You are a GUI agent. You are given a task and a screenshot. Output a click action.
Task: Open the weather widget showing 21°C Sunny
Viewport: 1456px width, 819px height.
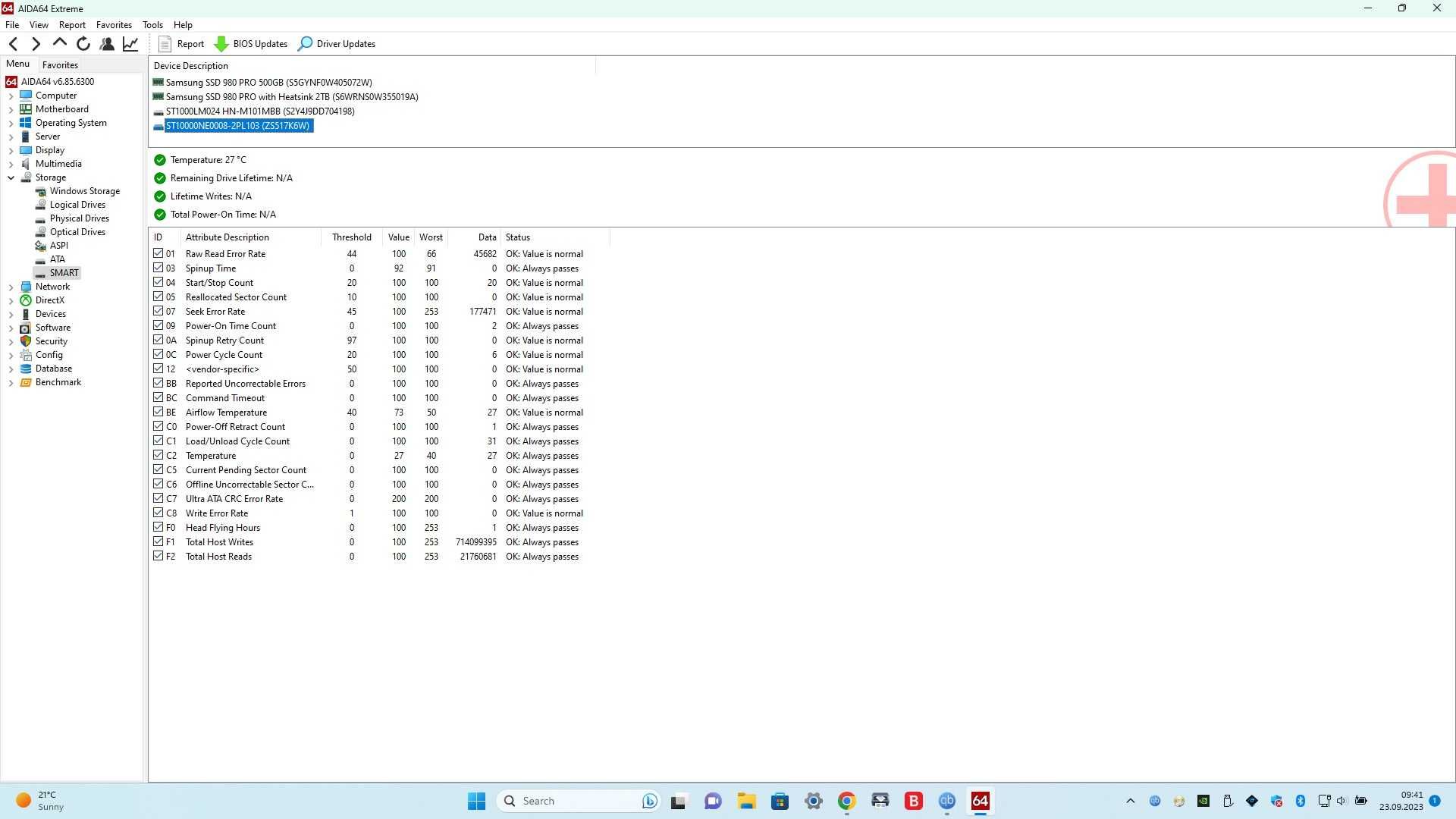click(39, 801)
